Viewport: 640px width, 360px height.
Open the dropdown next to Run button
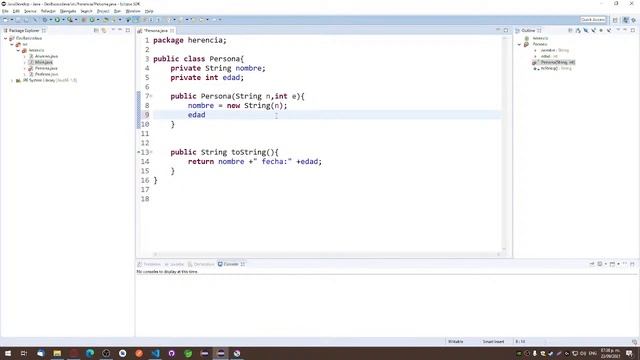pyautogui.click(x=63, y=20)
